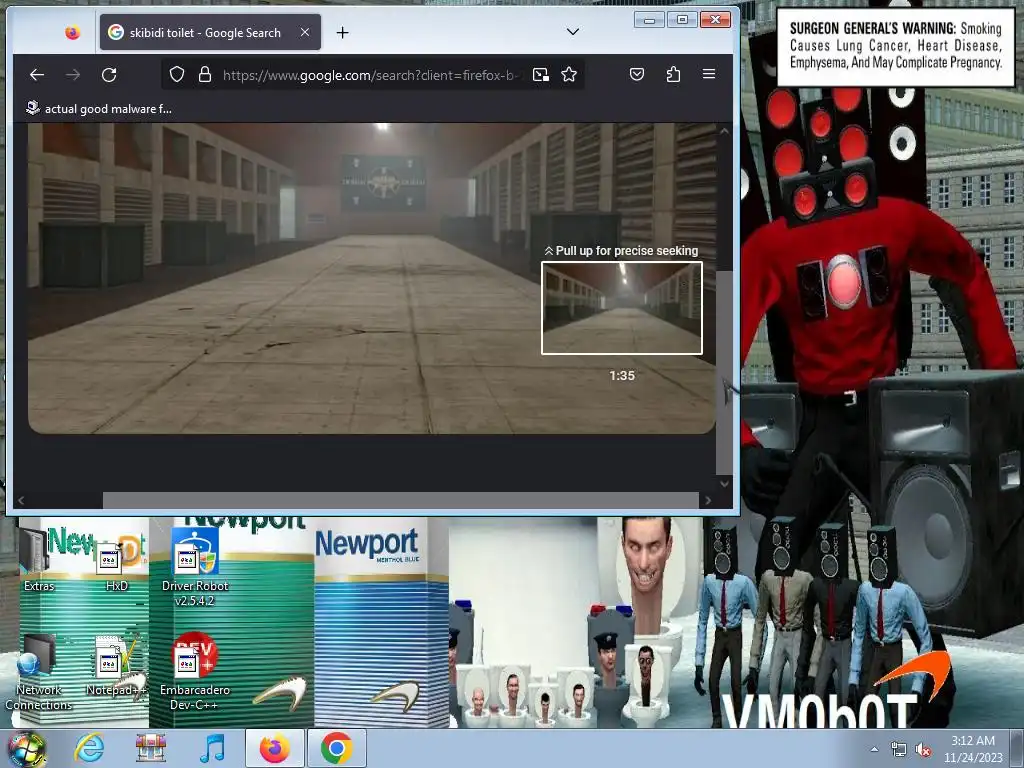Switch to Firefox from the taskbar

point(274,748)
